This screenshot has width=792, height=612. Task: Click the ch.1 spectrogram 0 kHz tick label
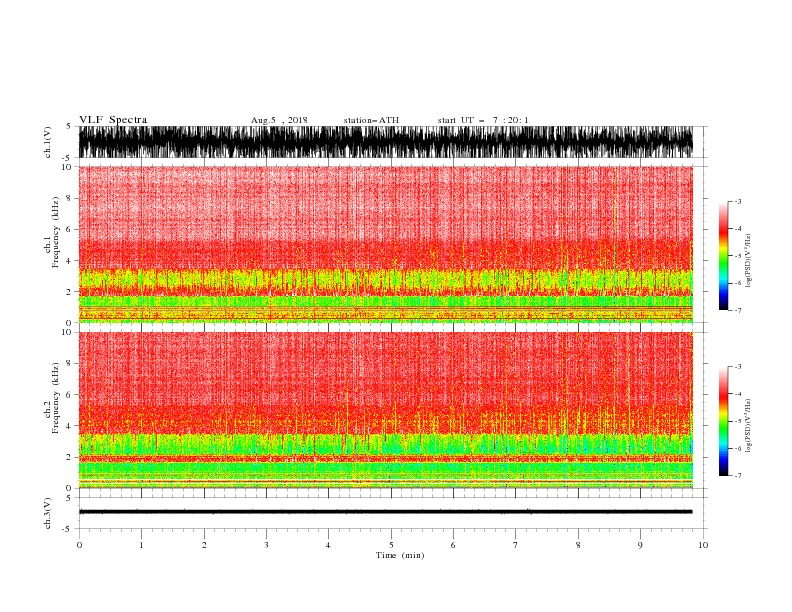69,323
